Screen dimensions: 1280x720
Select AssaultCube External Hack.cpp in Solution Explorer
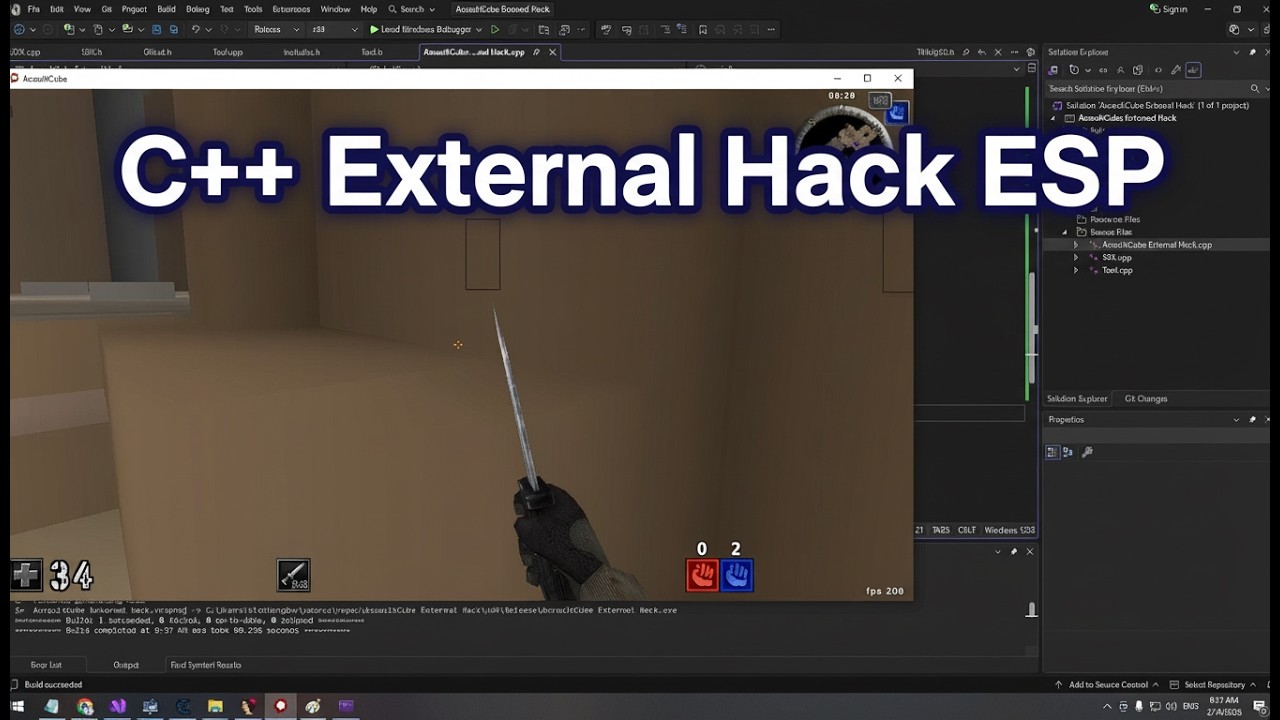1156,245
